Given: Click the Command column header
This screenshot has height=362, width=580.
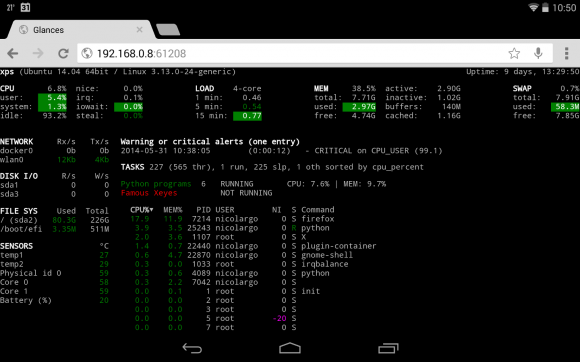Looking at the screenshot, I should point(318,210).
